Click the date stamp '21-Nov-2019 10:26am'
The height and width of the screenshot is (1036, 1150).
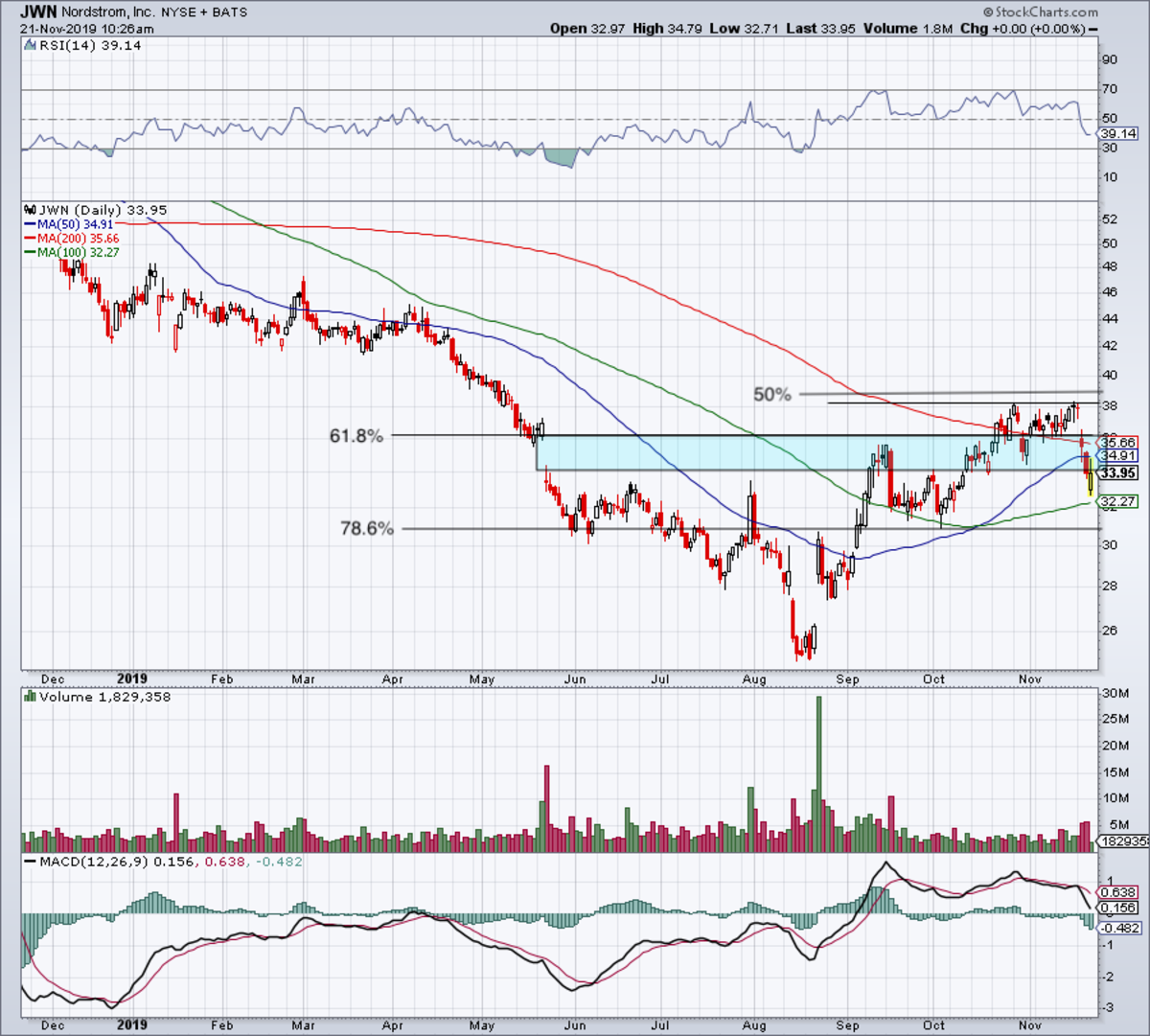(x=87, y=29)
